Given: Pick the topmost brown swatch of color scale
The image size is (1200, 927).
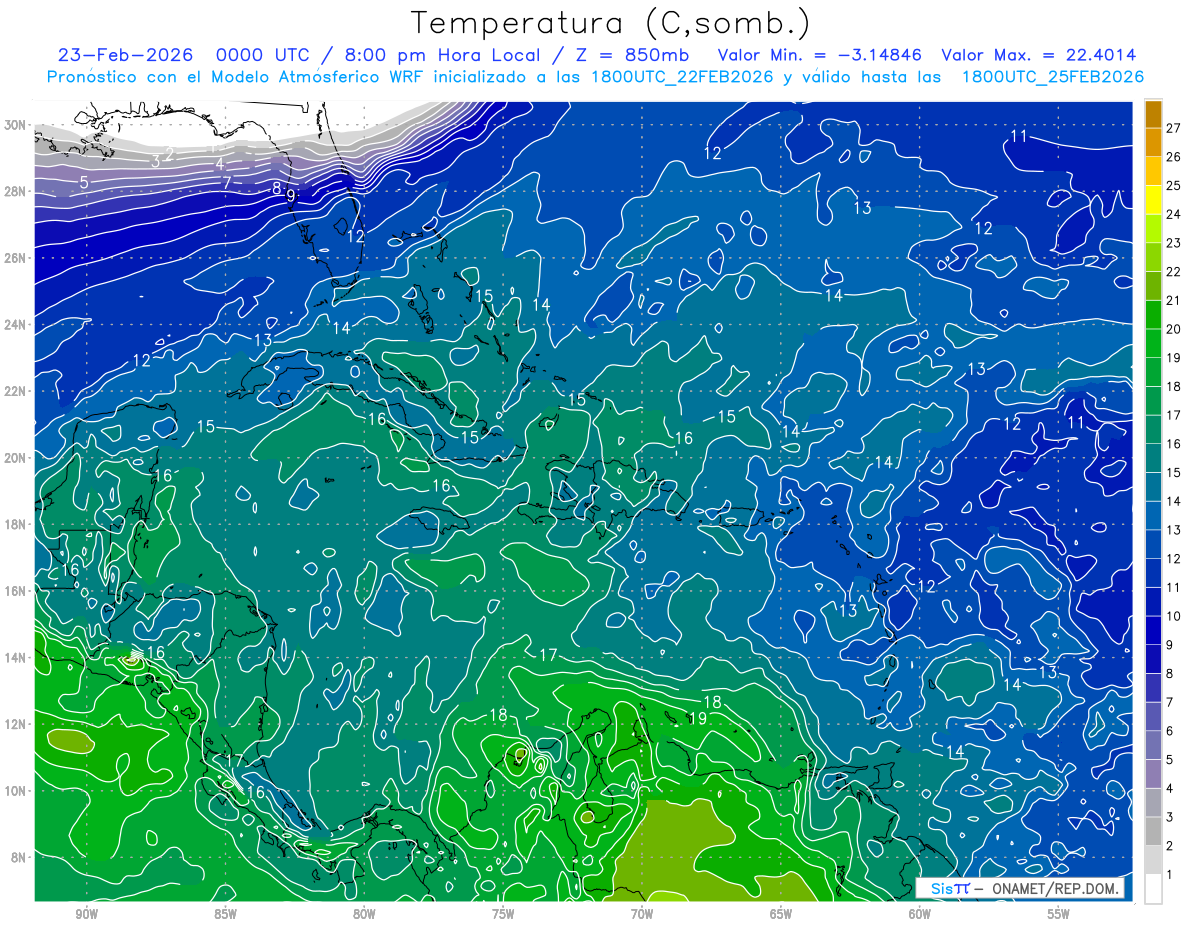Looking at the screenshot, I should [x=1153, y=114].
